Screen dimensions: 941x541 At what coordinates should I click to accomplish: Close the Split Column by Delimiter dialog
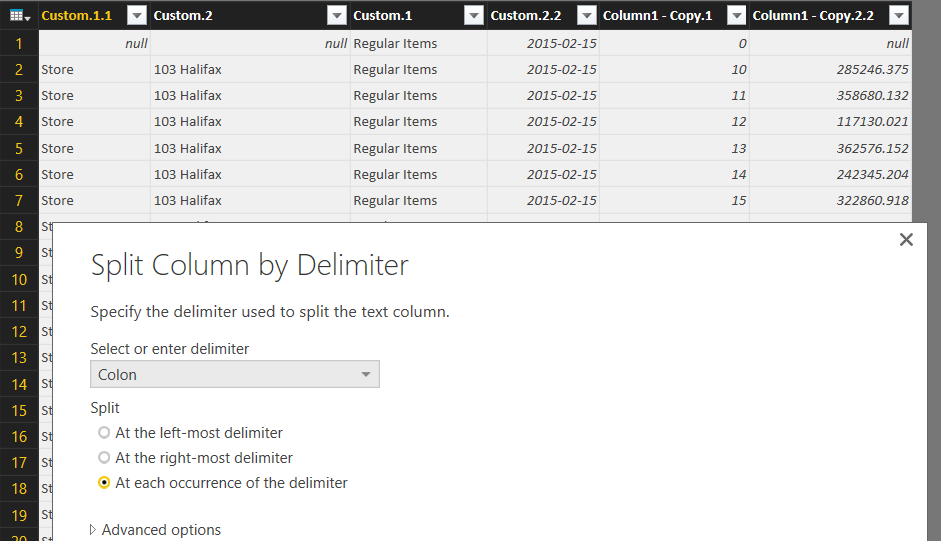(906, 240)
